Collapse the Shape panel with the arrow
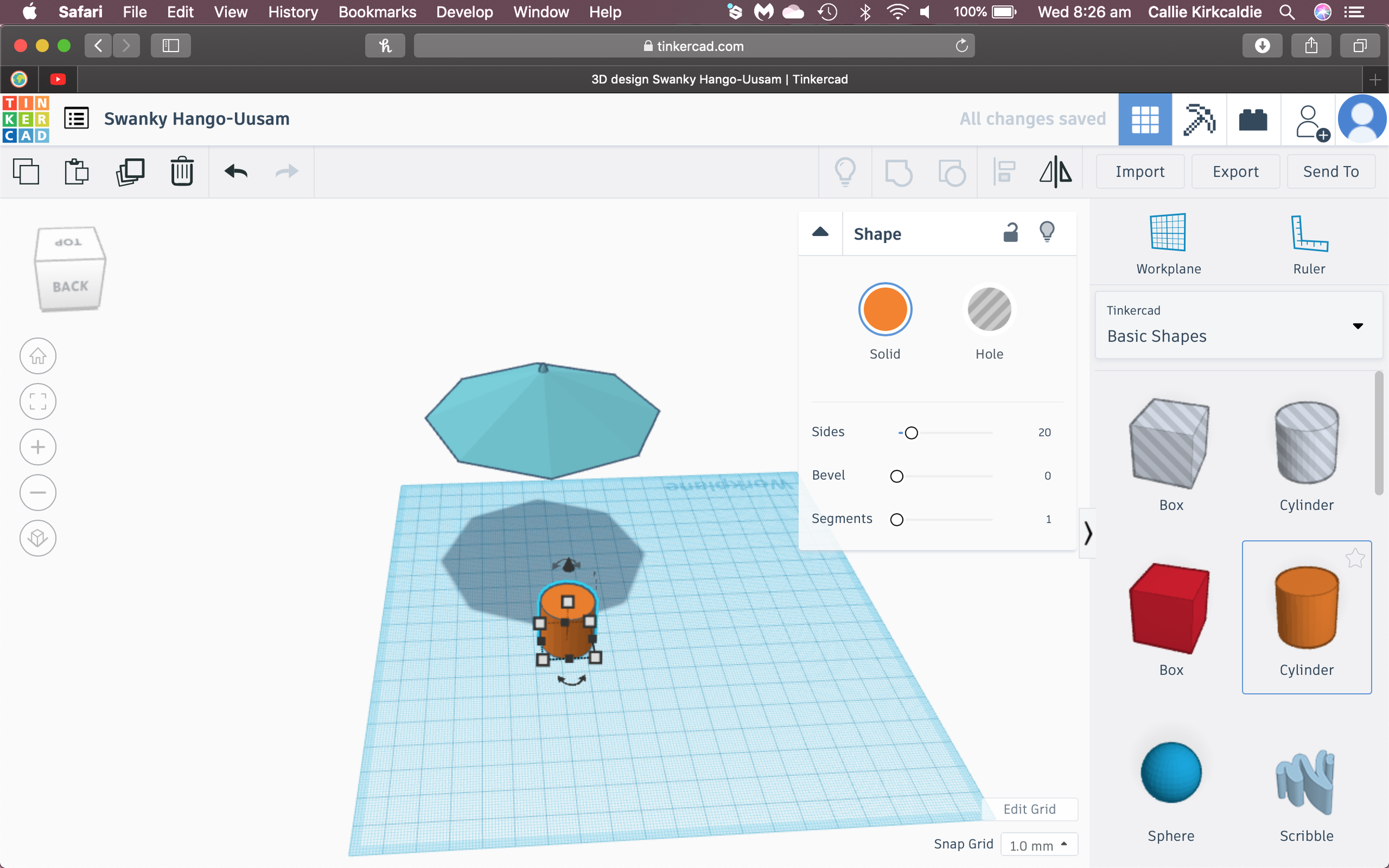The width and height of the screenshot is (1389, 868). [821, 233]
